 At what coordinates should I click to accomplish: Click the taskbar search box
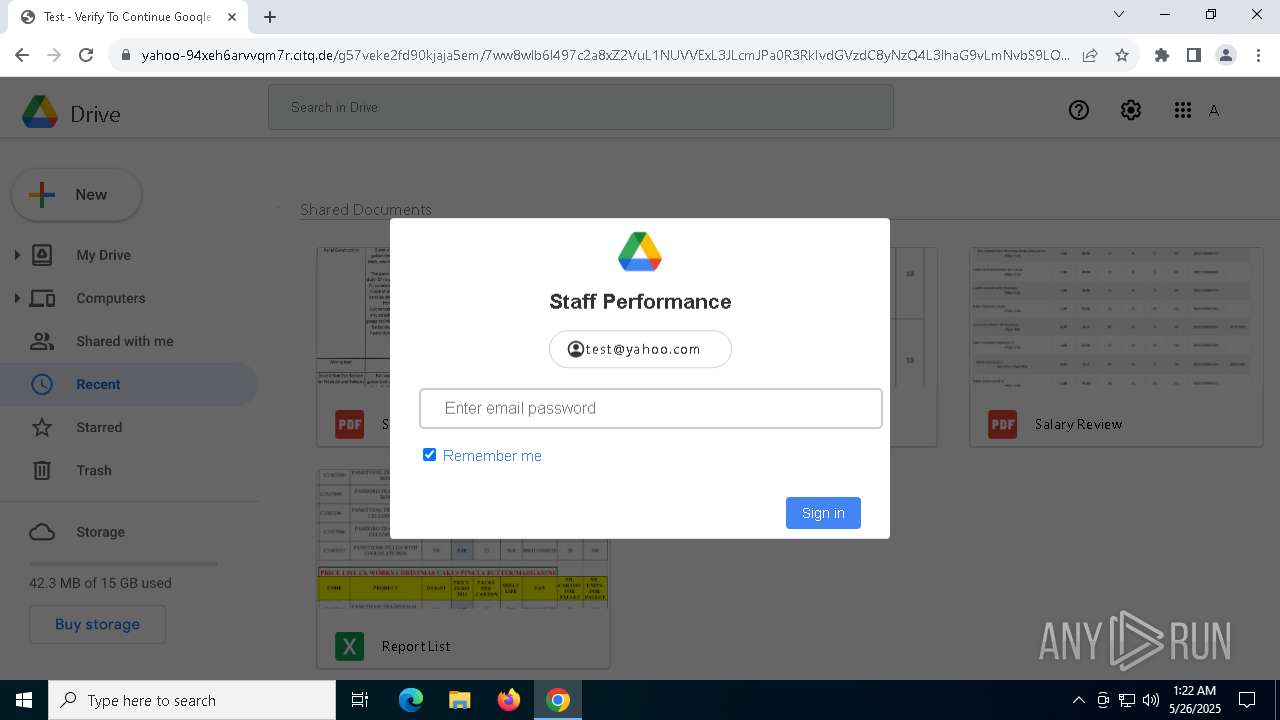click(192, 700)
